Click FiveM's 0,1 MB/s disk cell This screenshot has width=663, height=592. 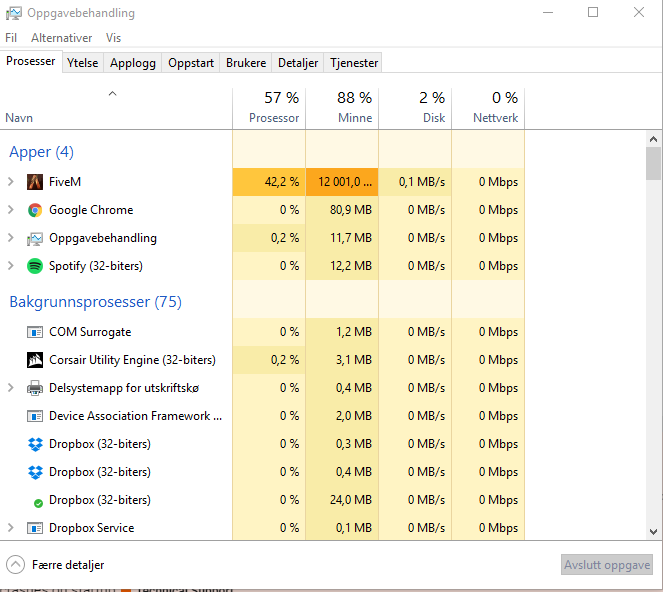point(415,182)
